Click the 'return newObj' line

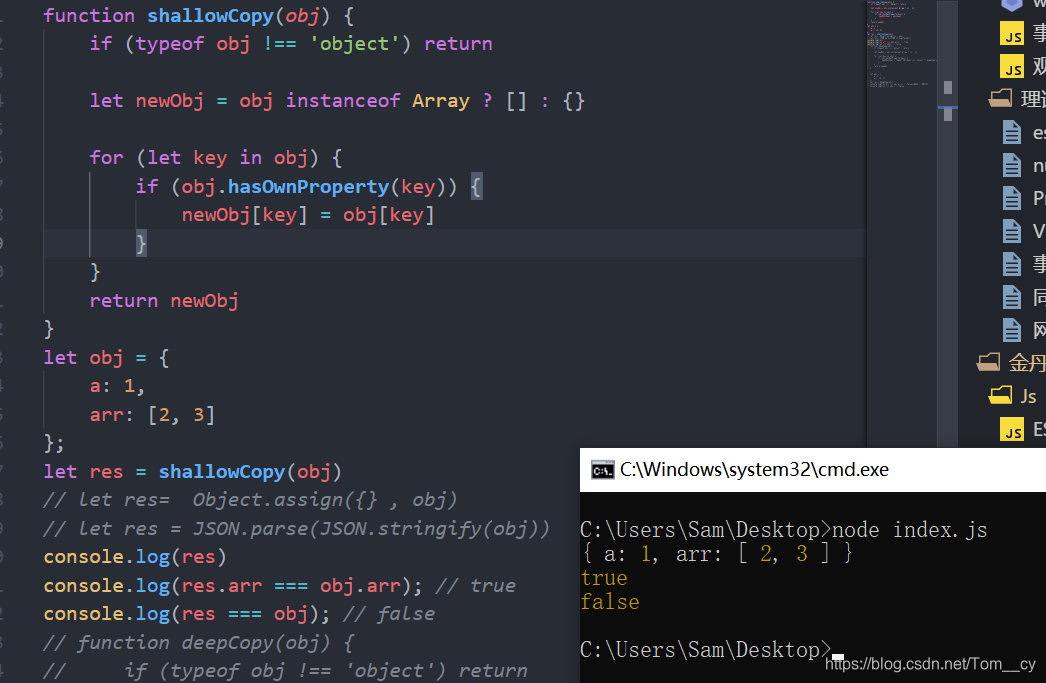[x=164, y=301]
